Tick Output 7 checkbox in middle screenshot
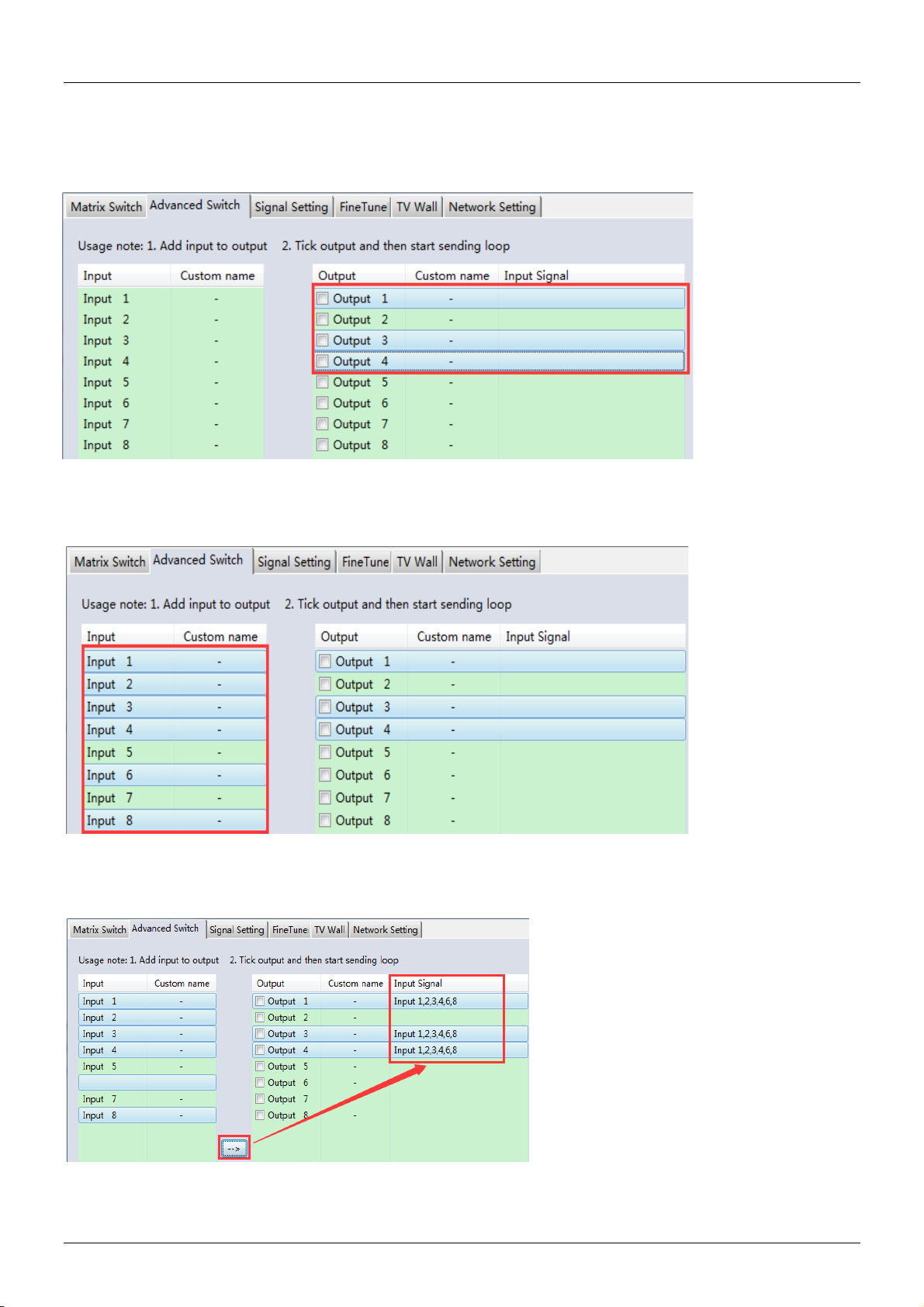Screen dimensions: 924x1307 pyautogui.click(x=325, y=798)
